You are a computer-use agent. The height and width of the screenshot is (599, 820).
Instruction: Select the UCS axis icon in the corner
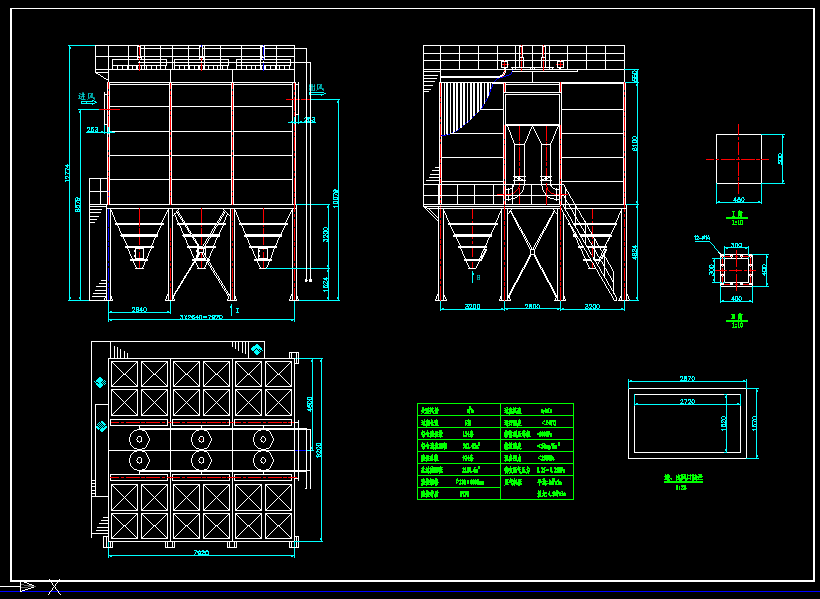click(x=30, y=586)
